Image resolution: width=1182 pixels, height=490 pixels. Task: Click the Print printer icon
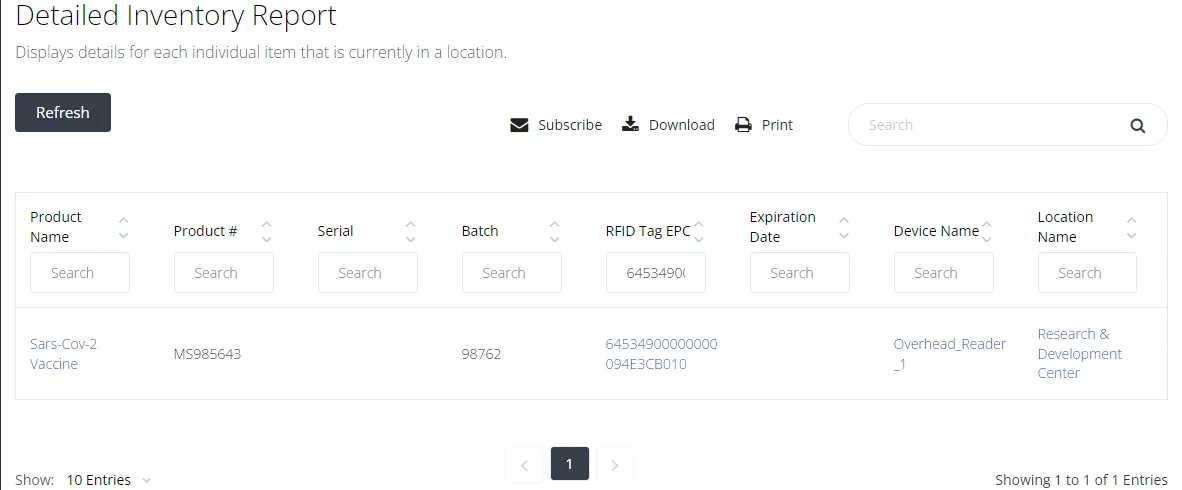pyautogui.click(x=743, y=125)
